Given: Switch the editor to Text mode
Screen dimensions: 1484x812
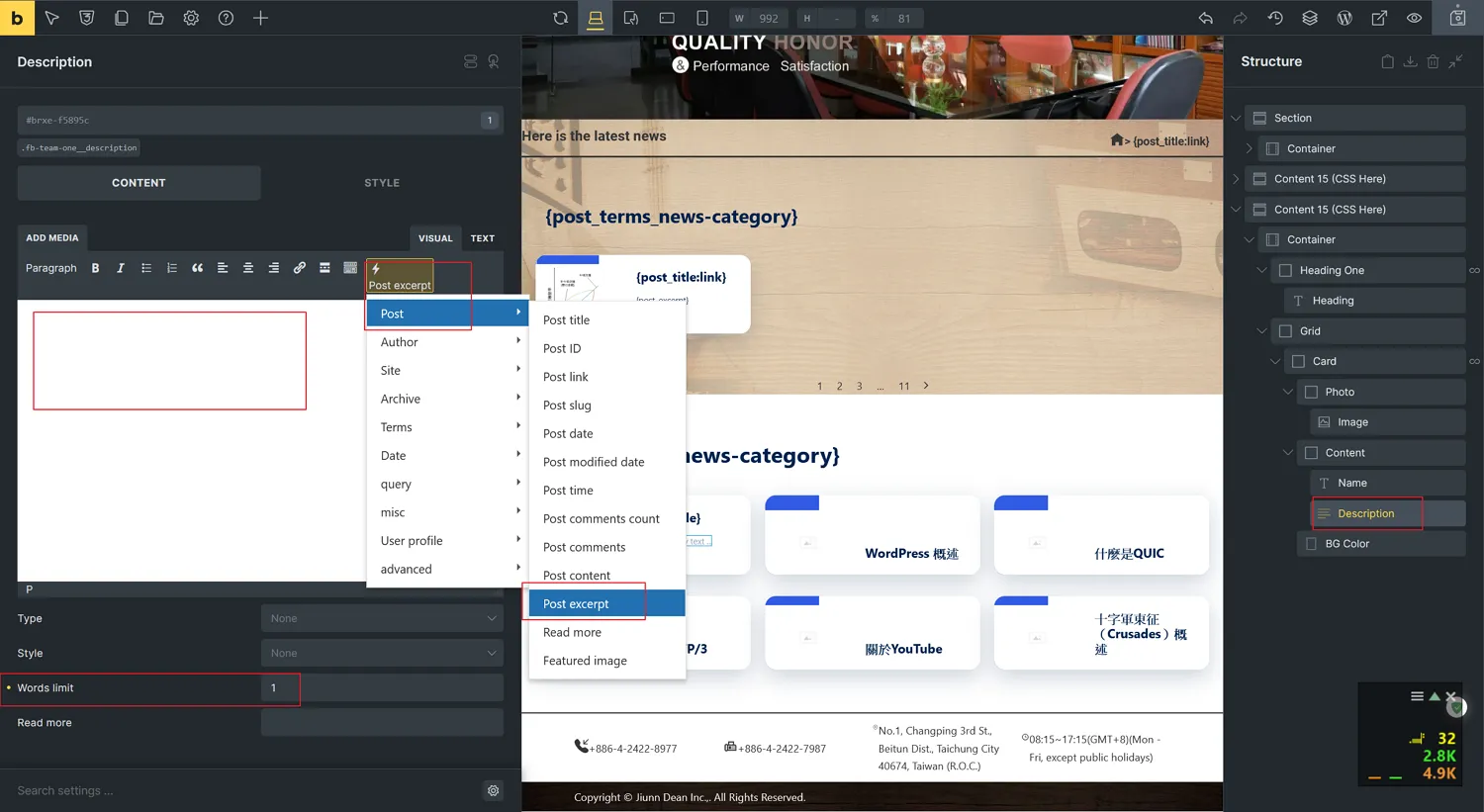Looking at the screenshot, I should coord(482,238).
